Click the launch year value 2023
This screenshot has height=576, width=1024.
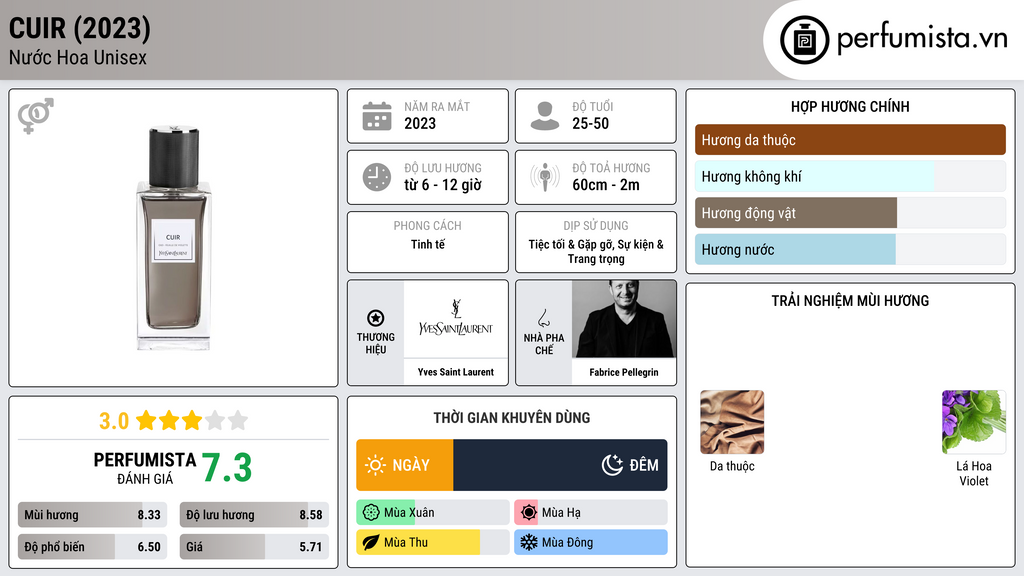click(420, 123)
